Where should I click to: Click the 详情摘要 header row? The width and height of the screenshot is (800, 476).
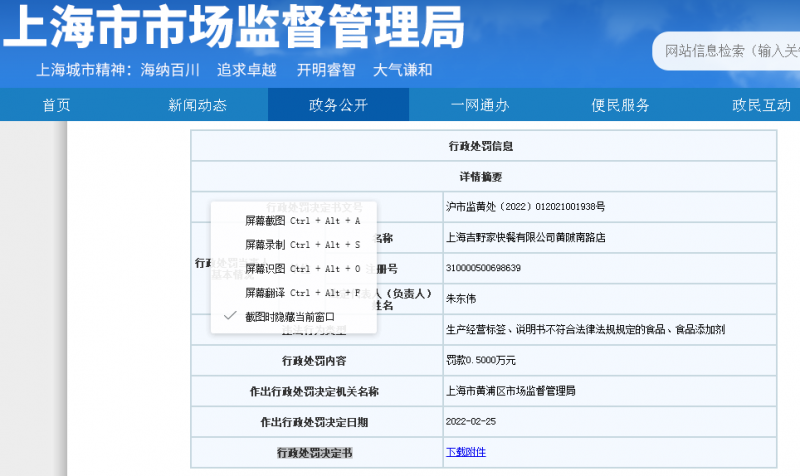(x=484, y=177)
